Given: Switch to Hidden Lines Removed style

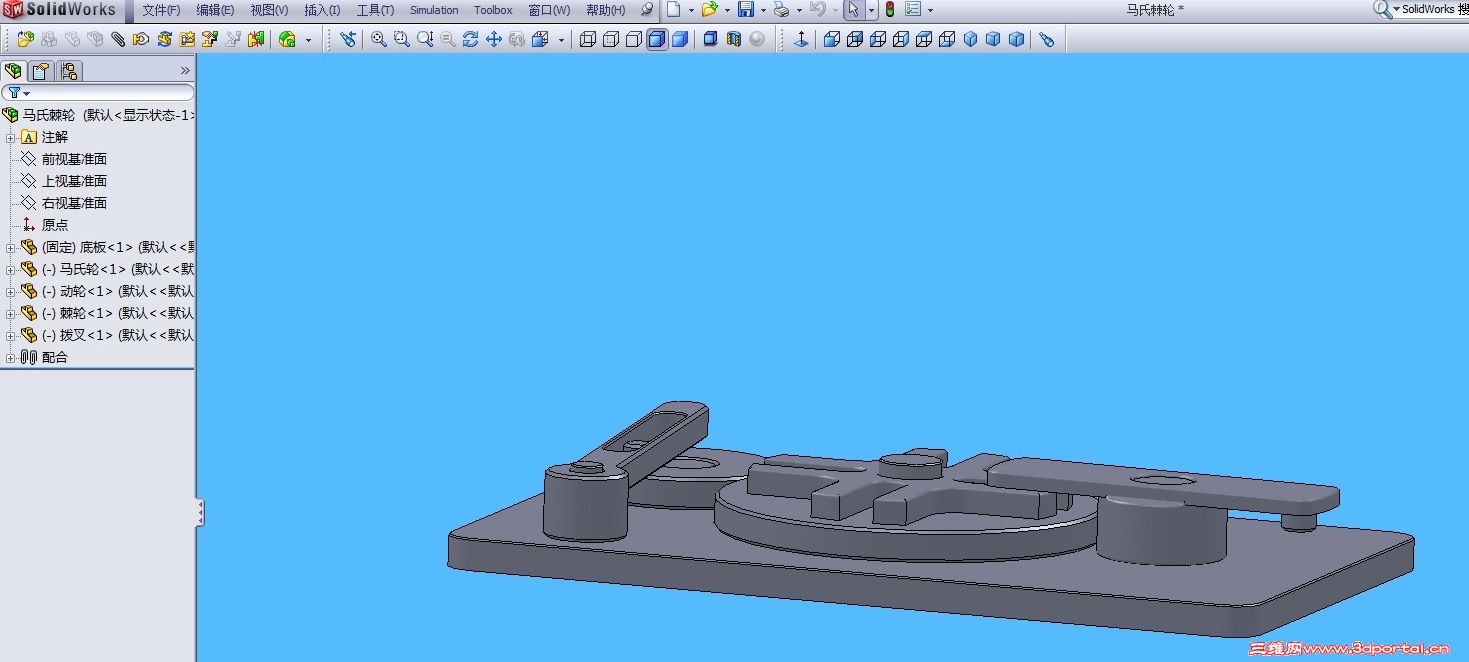Looking at the screenshot, I should pos(634,39).
